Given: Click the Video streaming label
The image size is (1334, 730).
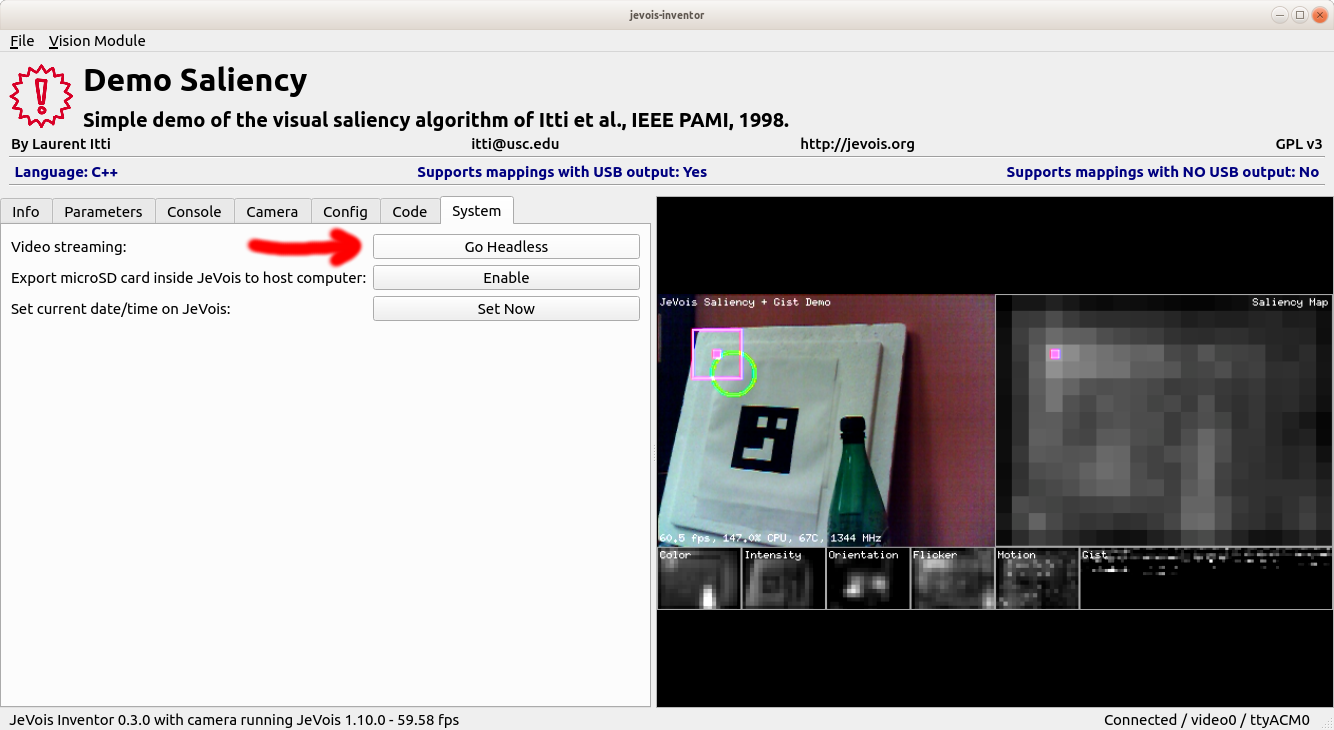Looking at the screenshot, I should coord(69,247).
